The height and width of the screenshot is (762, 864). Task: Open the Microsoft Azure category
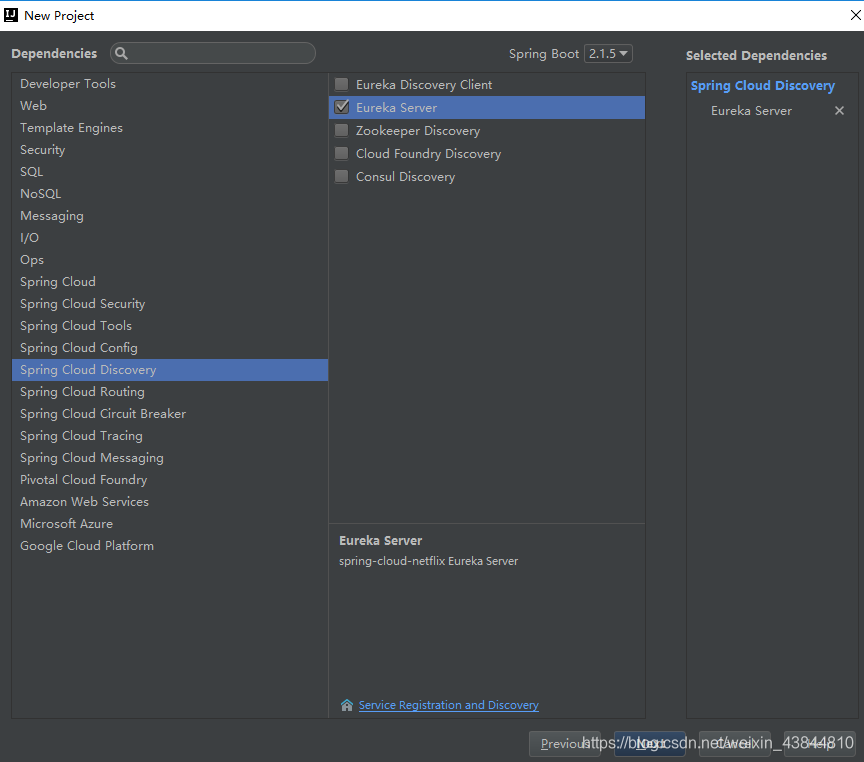pyautogui.click(x=170, y=524)
